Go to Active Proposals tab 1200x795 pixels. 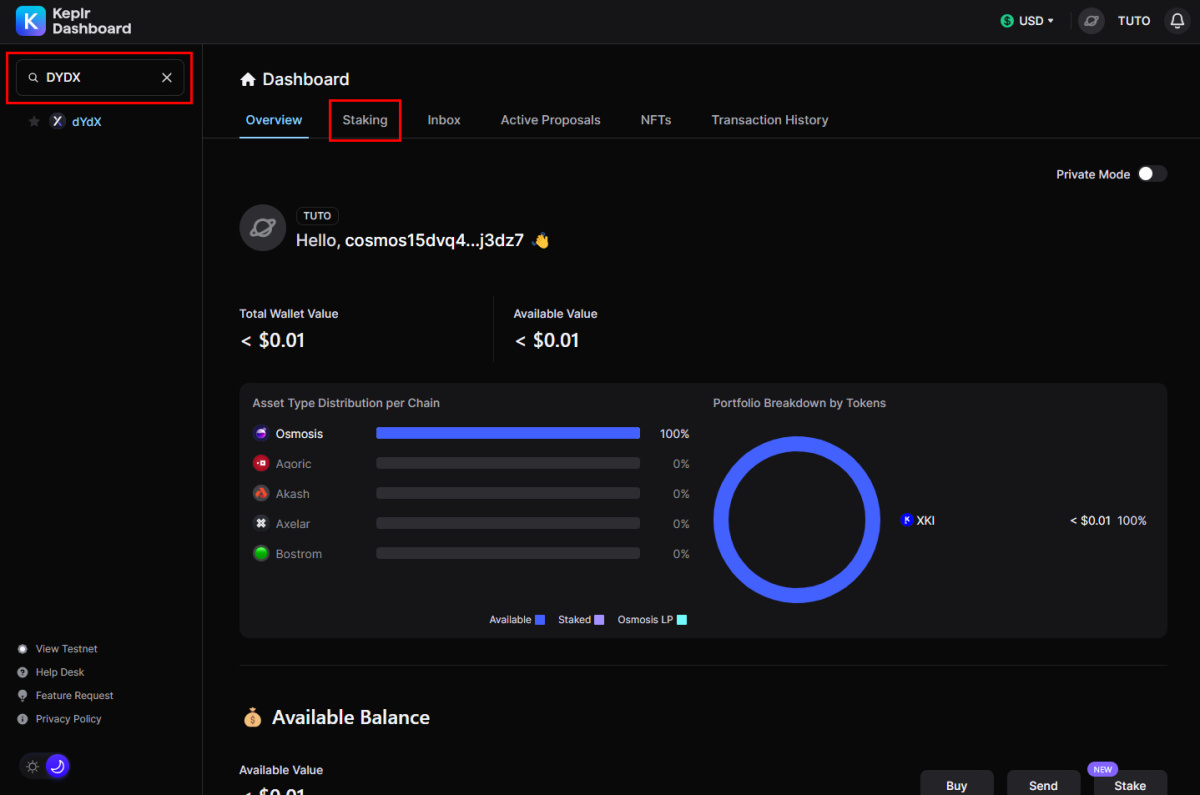pos(551,120)
